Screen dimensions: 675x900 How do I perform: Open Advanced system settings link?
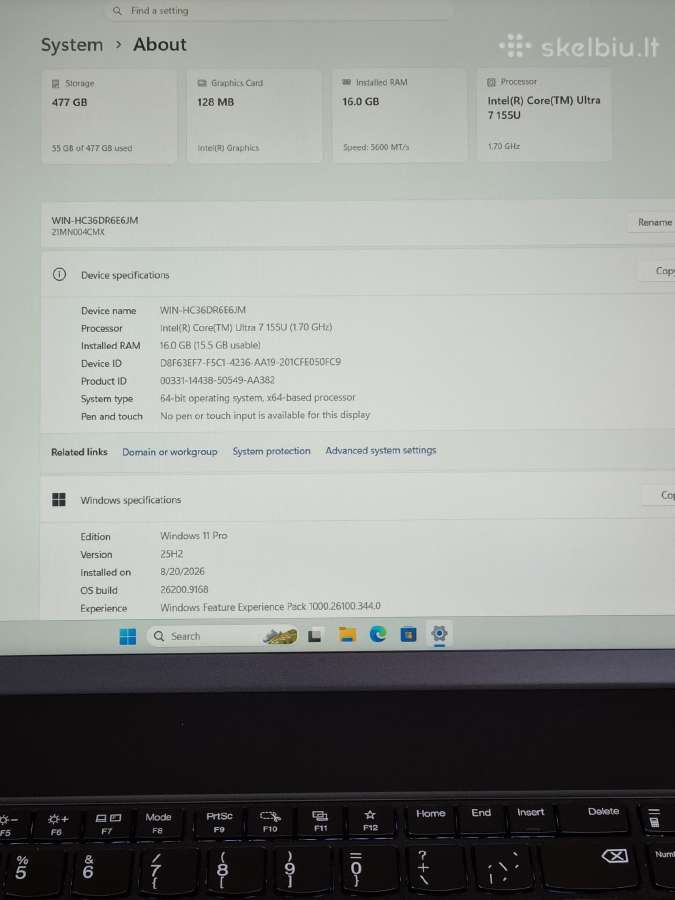click(381, 451)
